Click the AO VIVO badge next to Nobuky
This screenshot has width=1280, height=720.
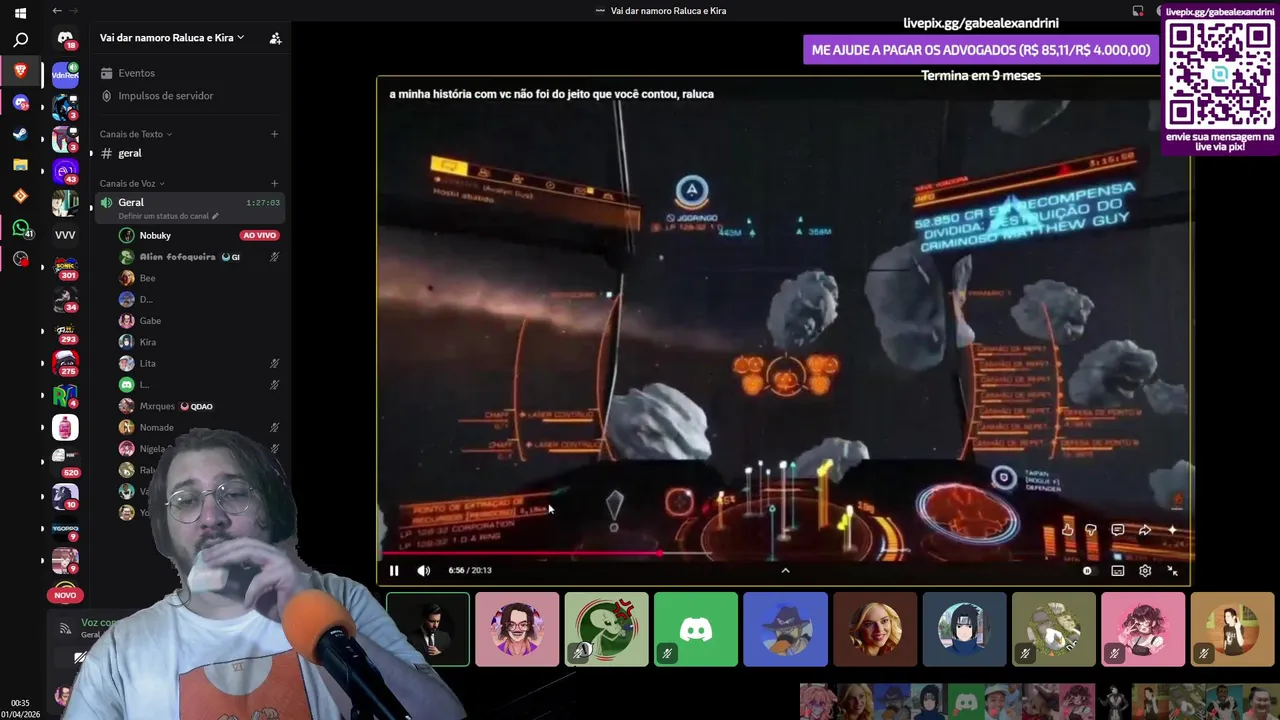click(x=259, y=235)
